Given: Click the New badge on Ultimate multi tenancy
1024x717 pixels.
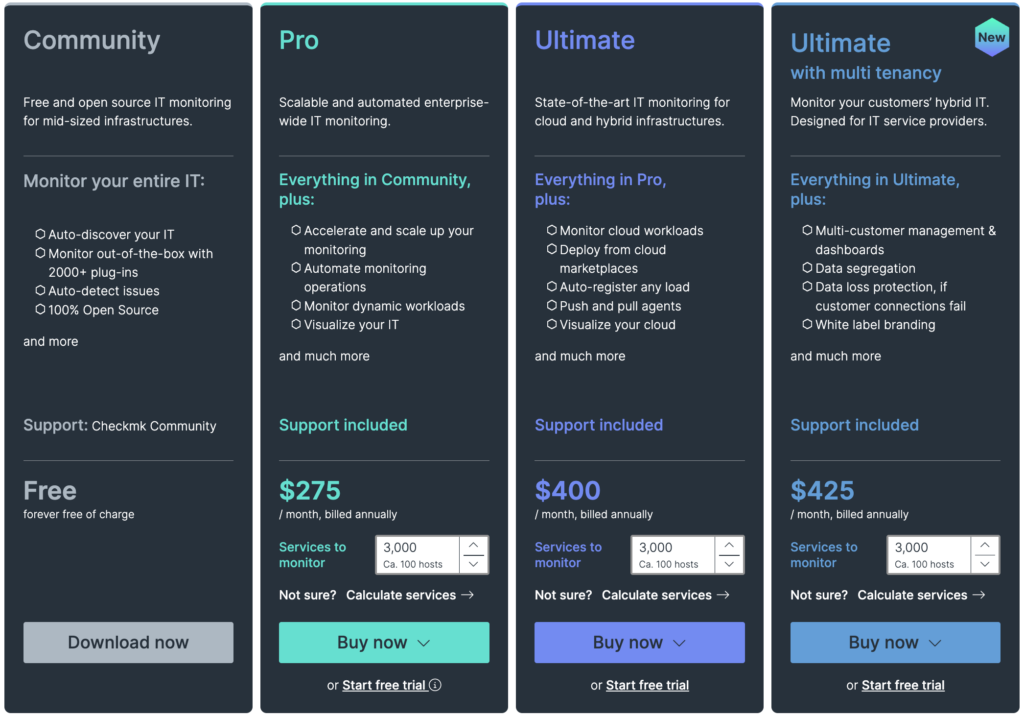Looking at the screenshot, I should (x=991, y=38).
